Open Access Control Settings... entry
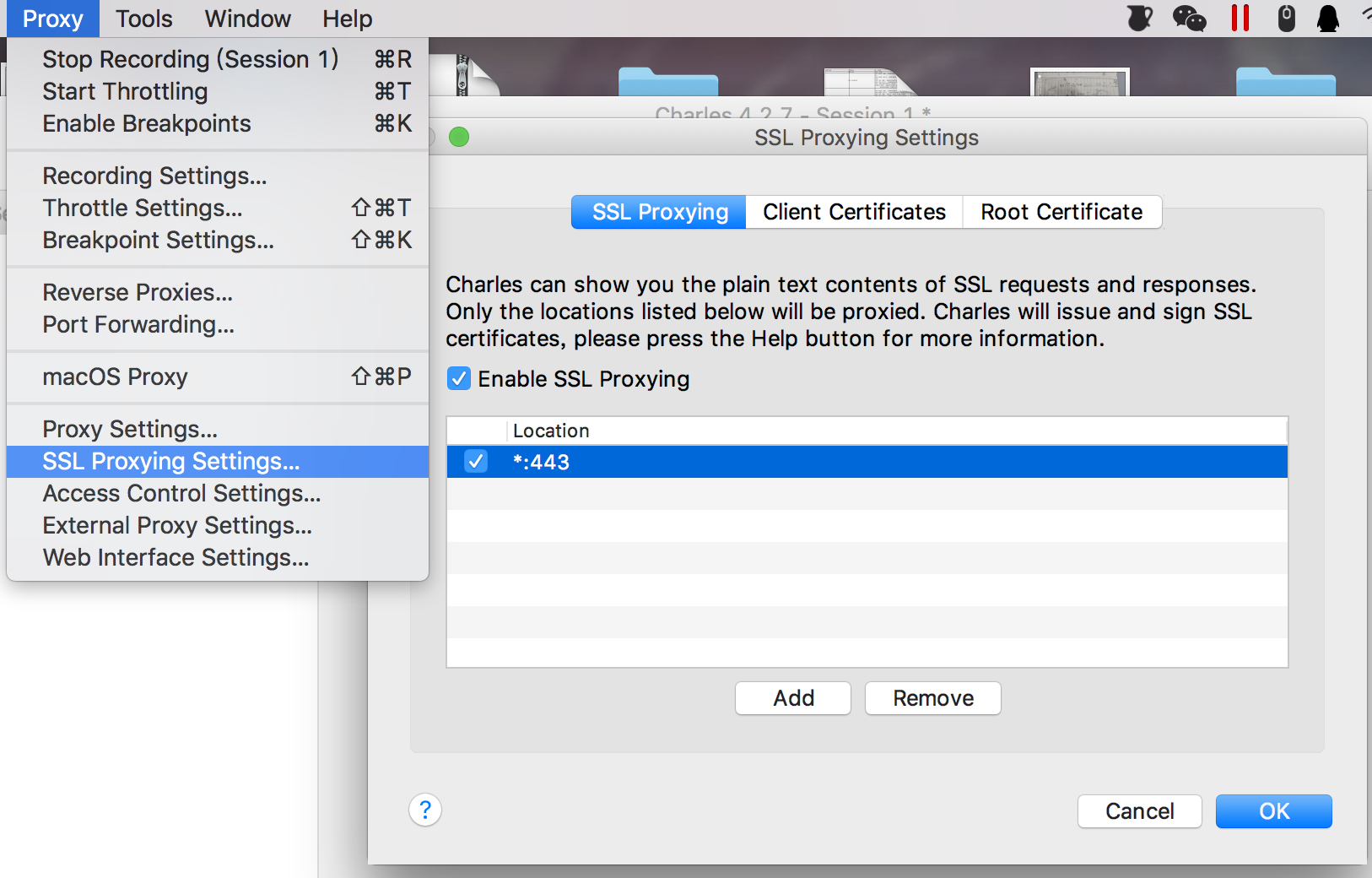 (x=218, y=493)
